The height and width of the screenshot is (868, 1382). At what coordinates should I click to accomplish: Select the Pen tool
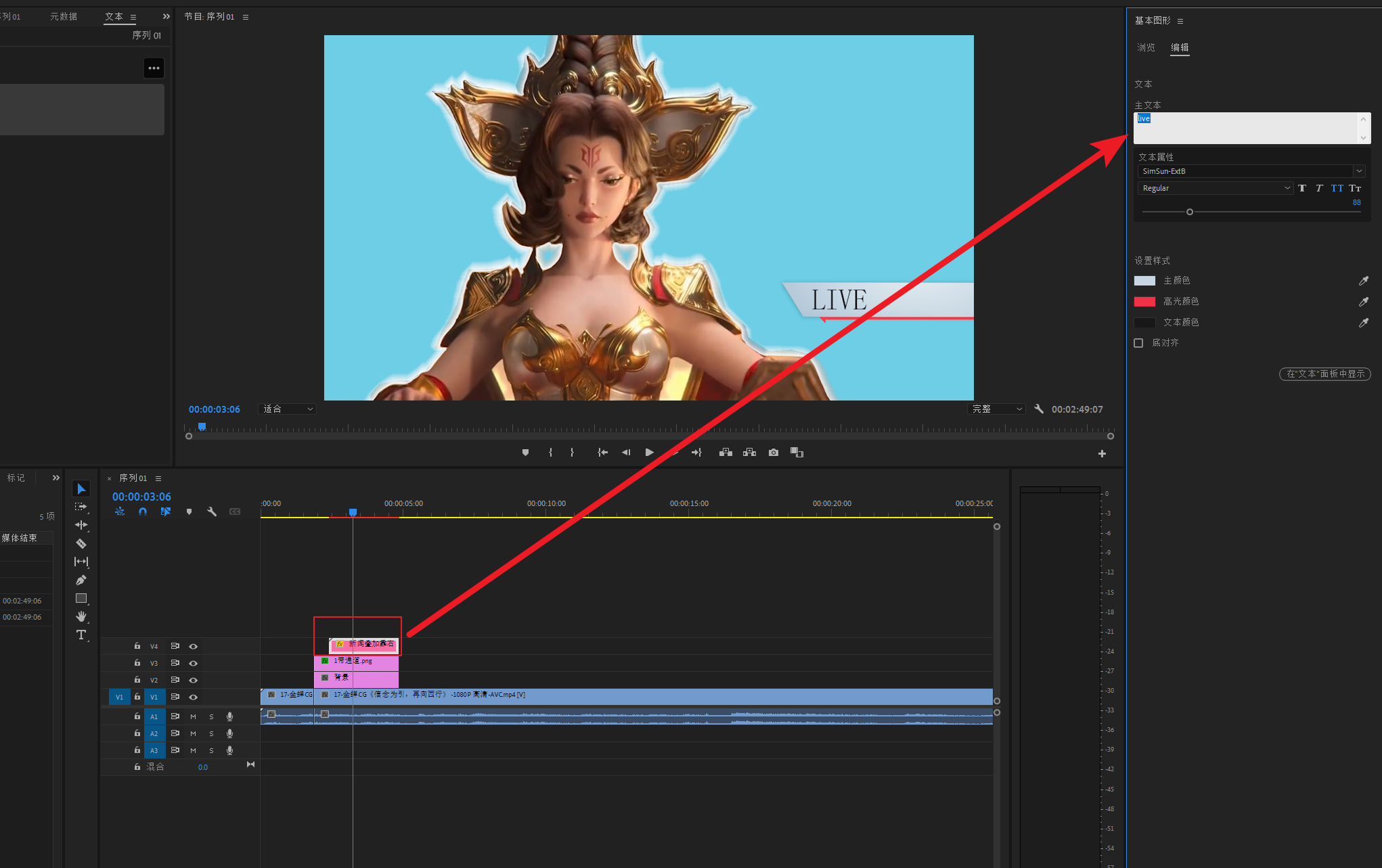click(81, 580)
